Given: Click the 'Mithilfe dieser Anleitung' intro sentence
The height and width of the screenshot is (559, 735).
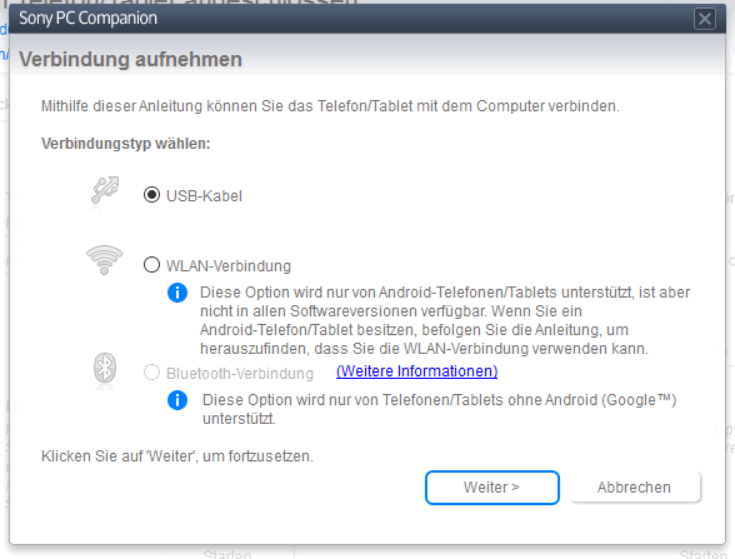Looking at the screenshot, I should point(330,106).
